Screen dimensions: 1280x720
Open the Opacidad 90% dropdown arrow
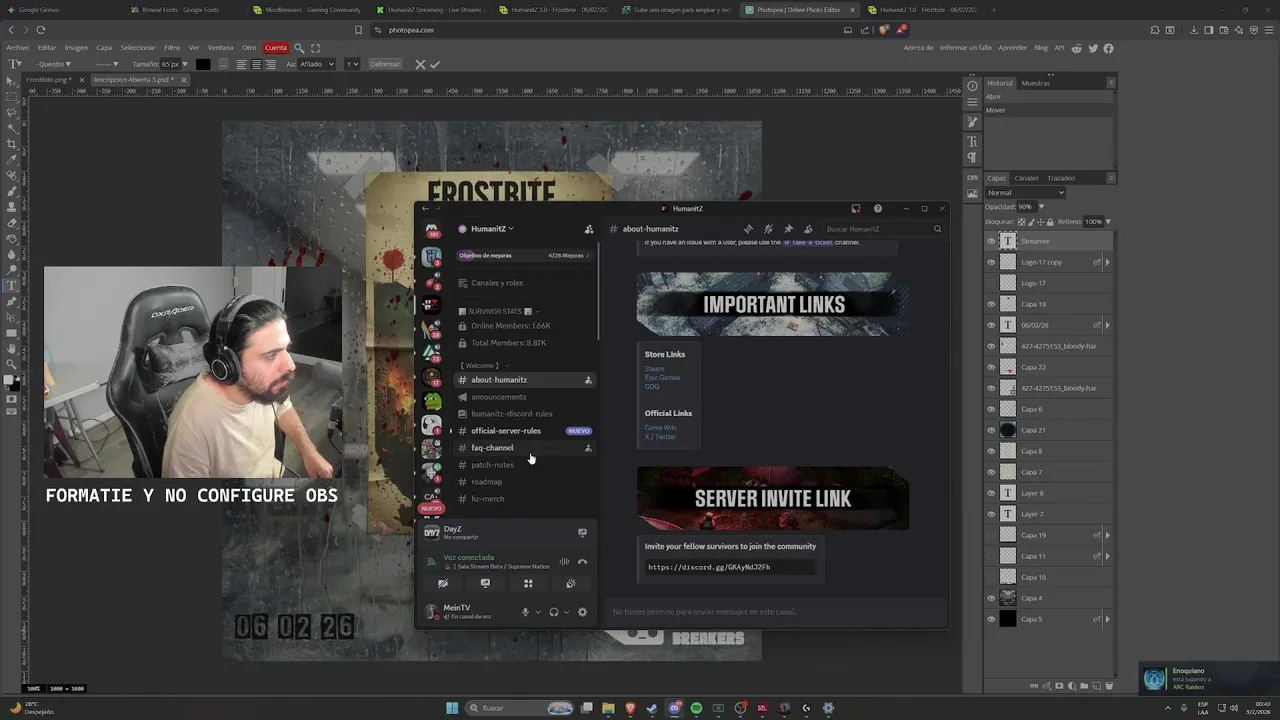[x=1041, y=207]
